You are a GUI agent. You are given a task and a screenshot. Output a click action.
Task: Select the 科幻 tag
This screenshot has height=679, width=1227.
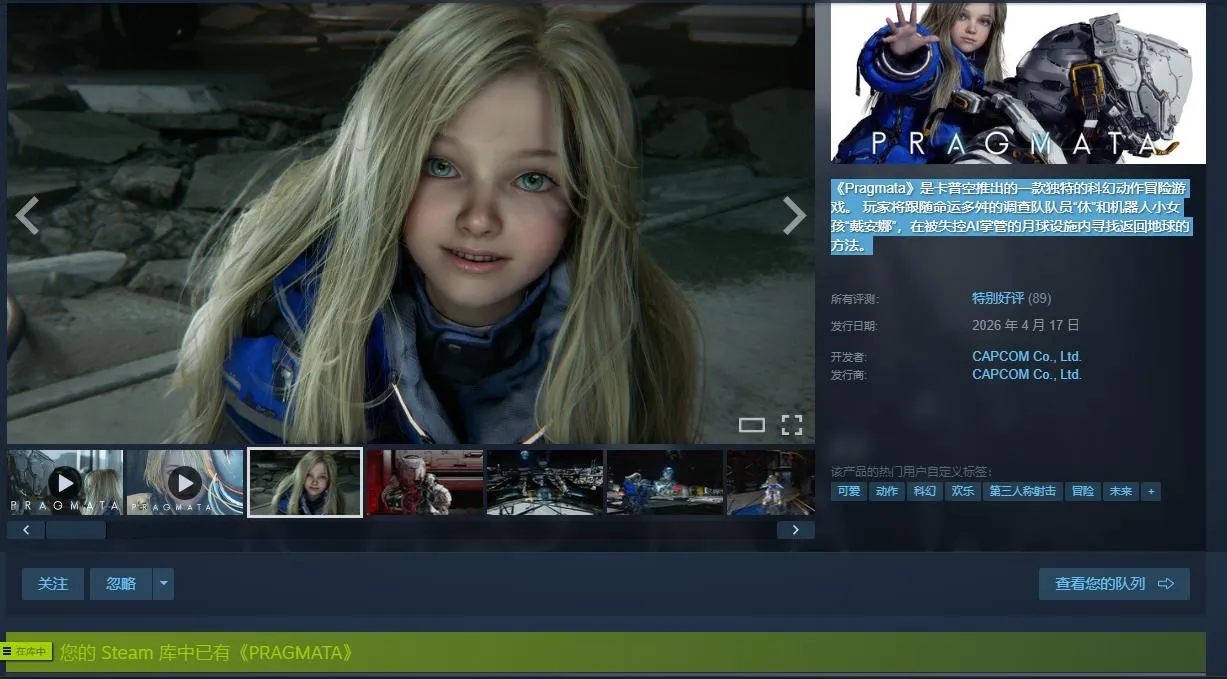(924, 491)
